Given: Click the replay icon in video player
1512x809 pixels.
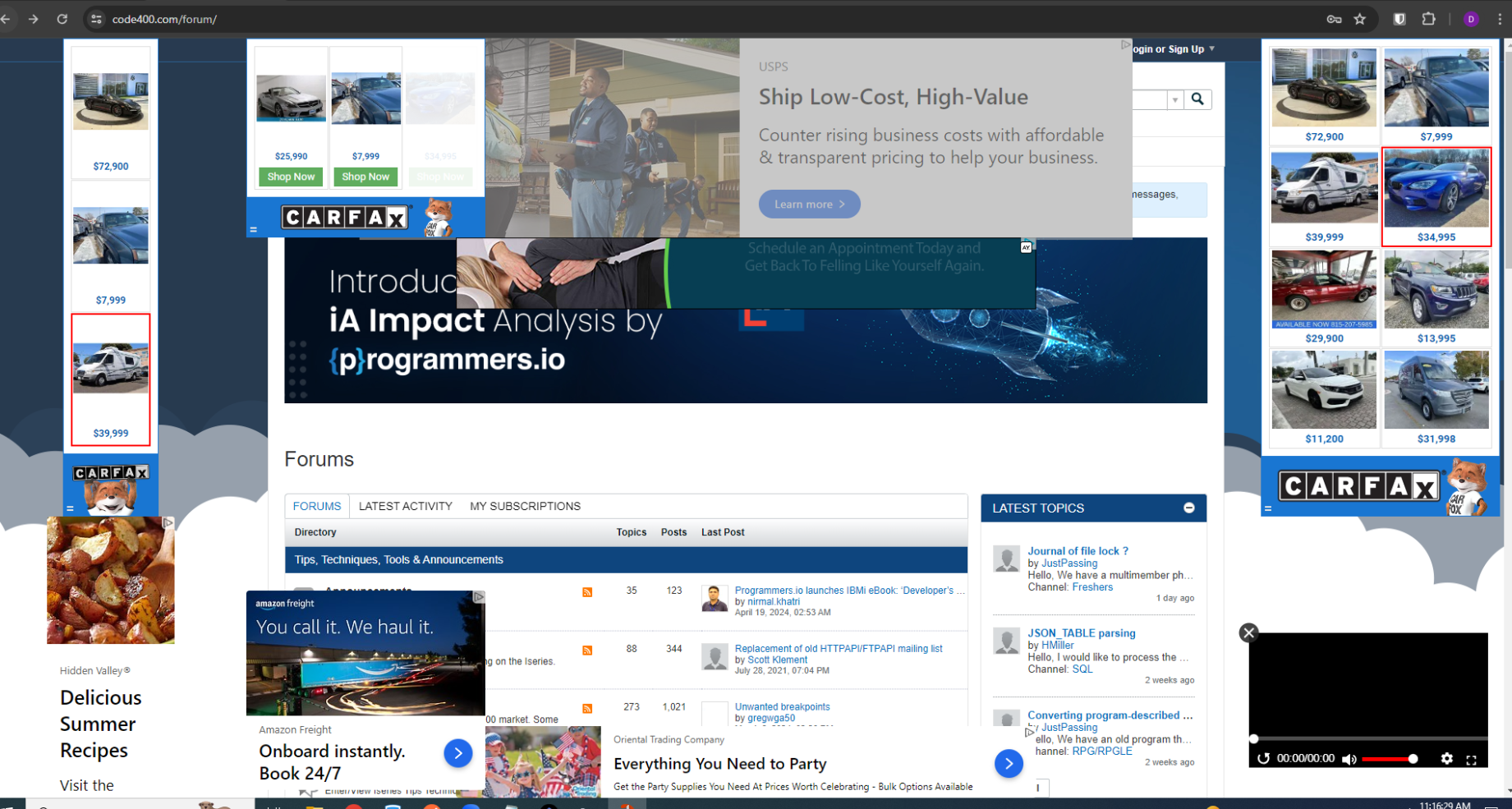Looking at the screenshot, I should click(x=1263, y=759).
